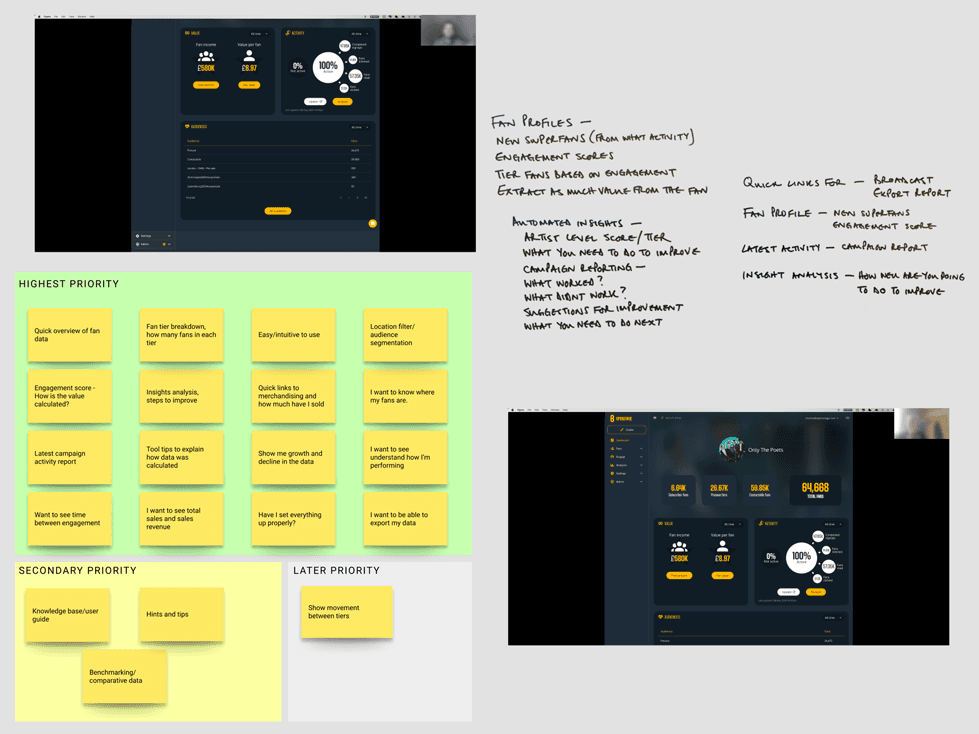Screen dimensions: 979x734
Task: Select the 'Insights analysis, steps to improve' sticky note
Action: tap(182, 396)
